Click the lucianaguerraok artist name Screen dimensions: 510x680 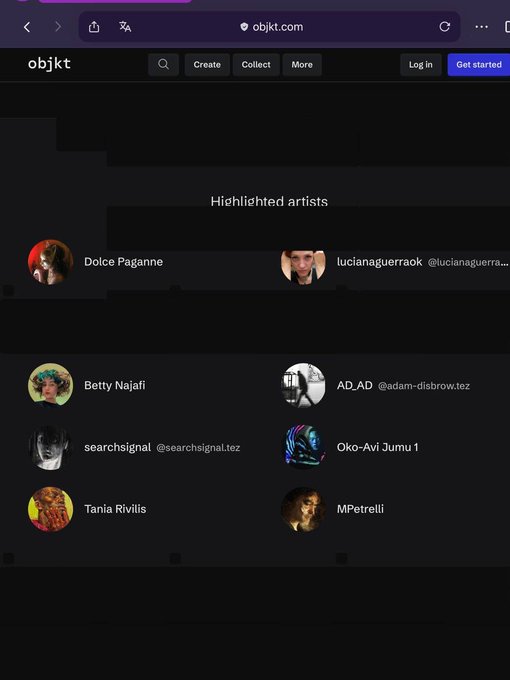379,262
